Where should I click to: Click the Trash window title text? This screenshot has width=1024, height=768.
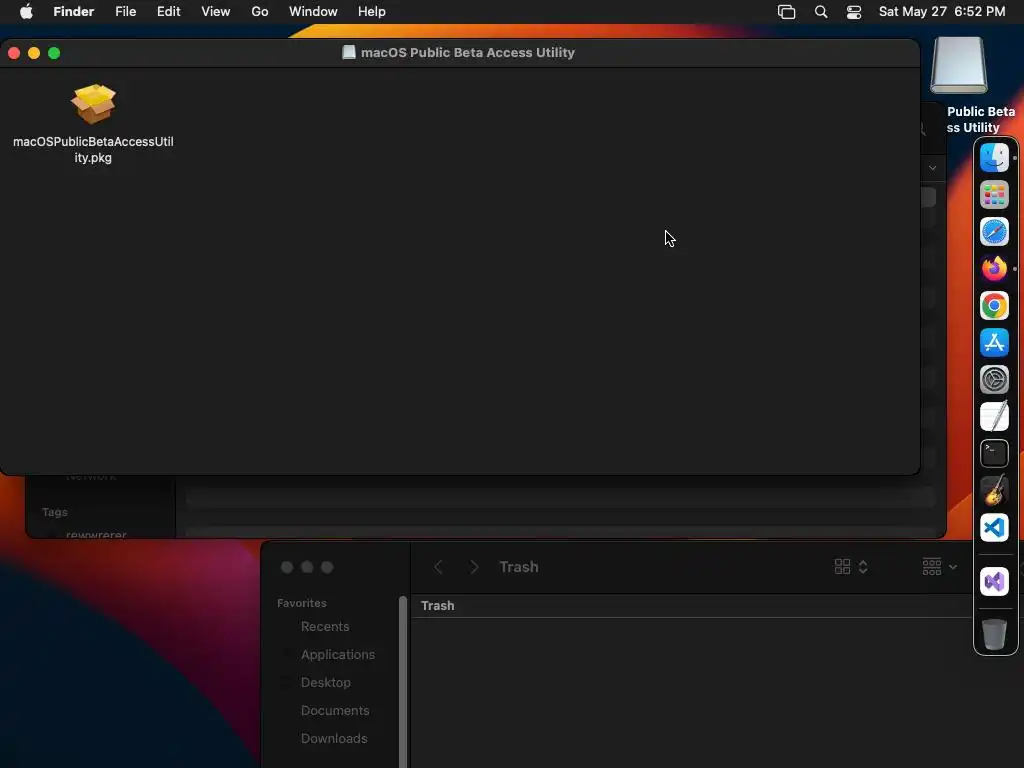pyautogui.click(x=519, y=567)
